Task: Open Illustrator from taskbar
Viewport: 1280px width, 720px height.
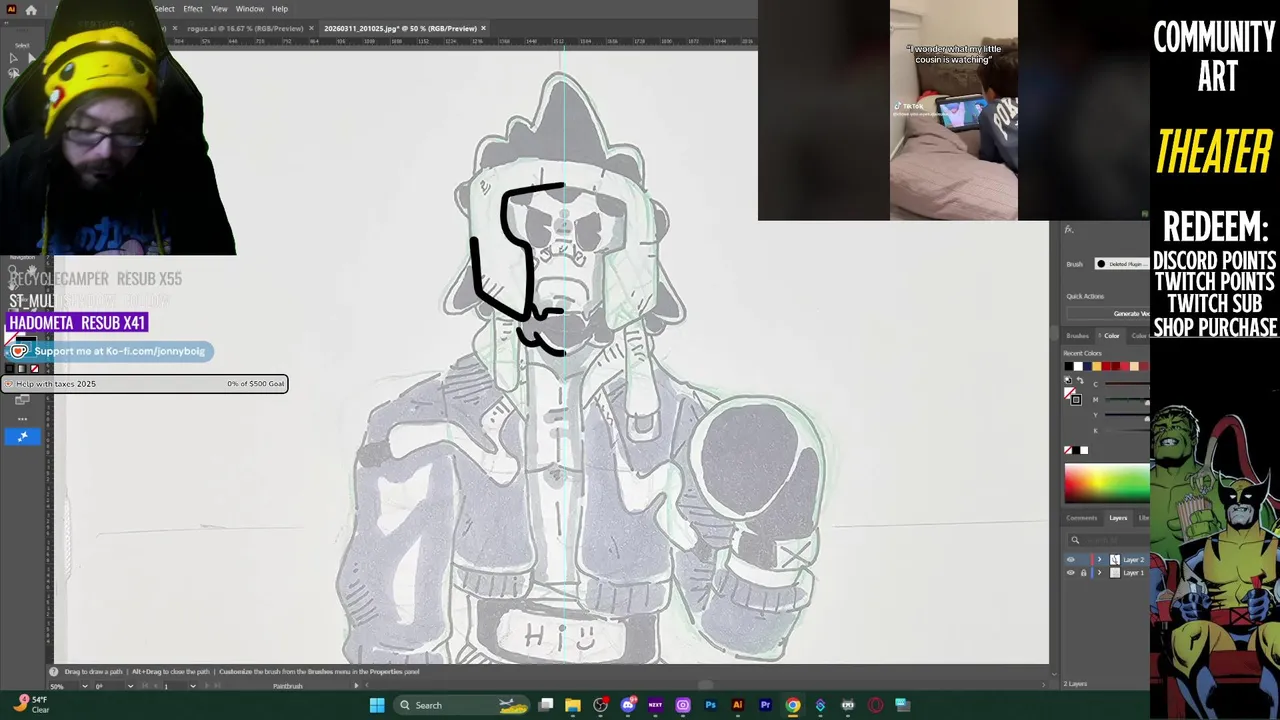Action: (738, 705)
